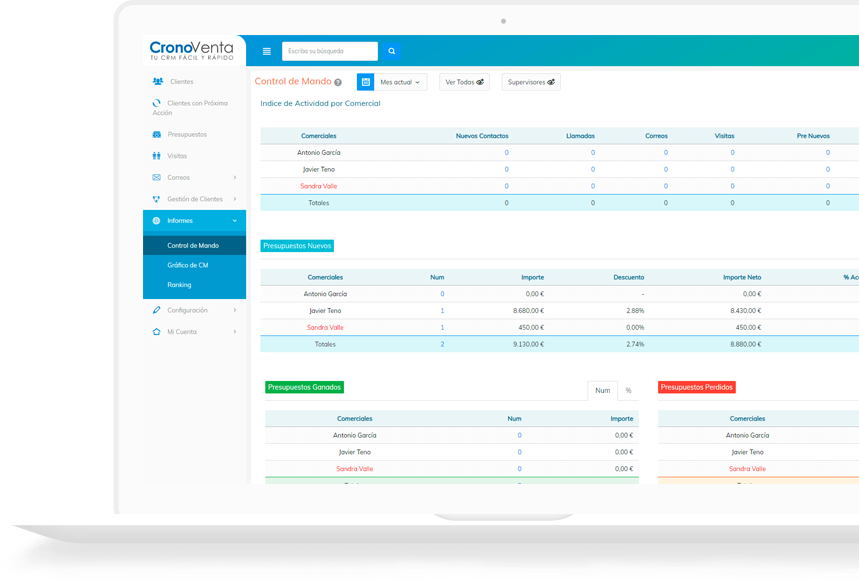
Task: Click the Informes globe icon
Action: [x=156, y=221]
